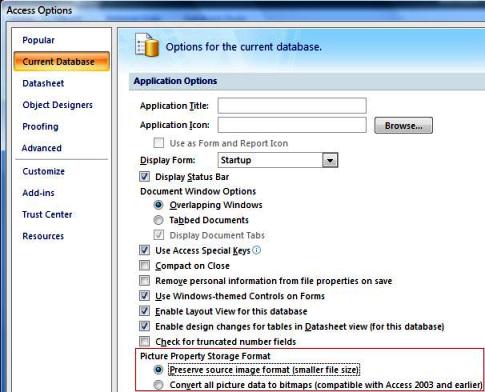The image size is (485, 392).
Task: Click the Application Options section heading
Action: coord(175,81)
